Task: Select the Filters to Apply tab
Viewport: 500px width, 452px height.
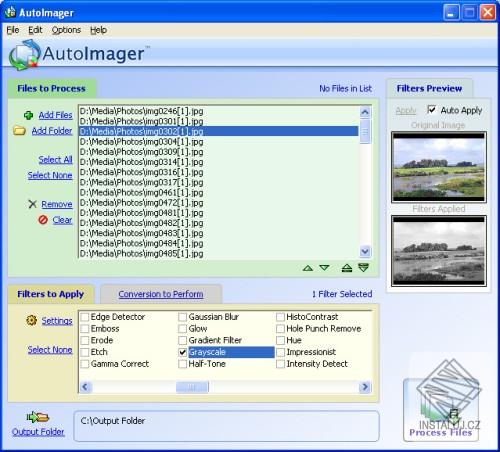Action: (x=51, y=294)
